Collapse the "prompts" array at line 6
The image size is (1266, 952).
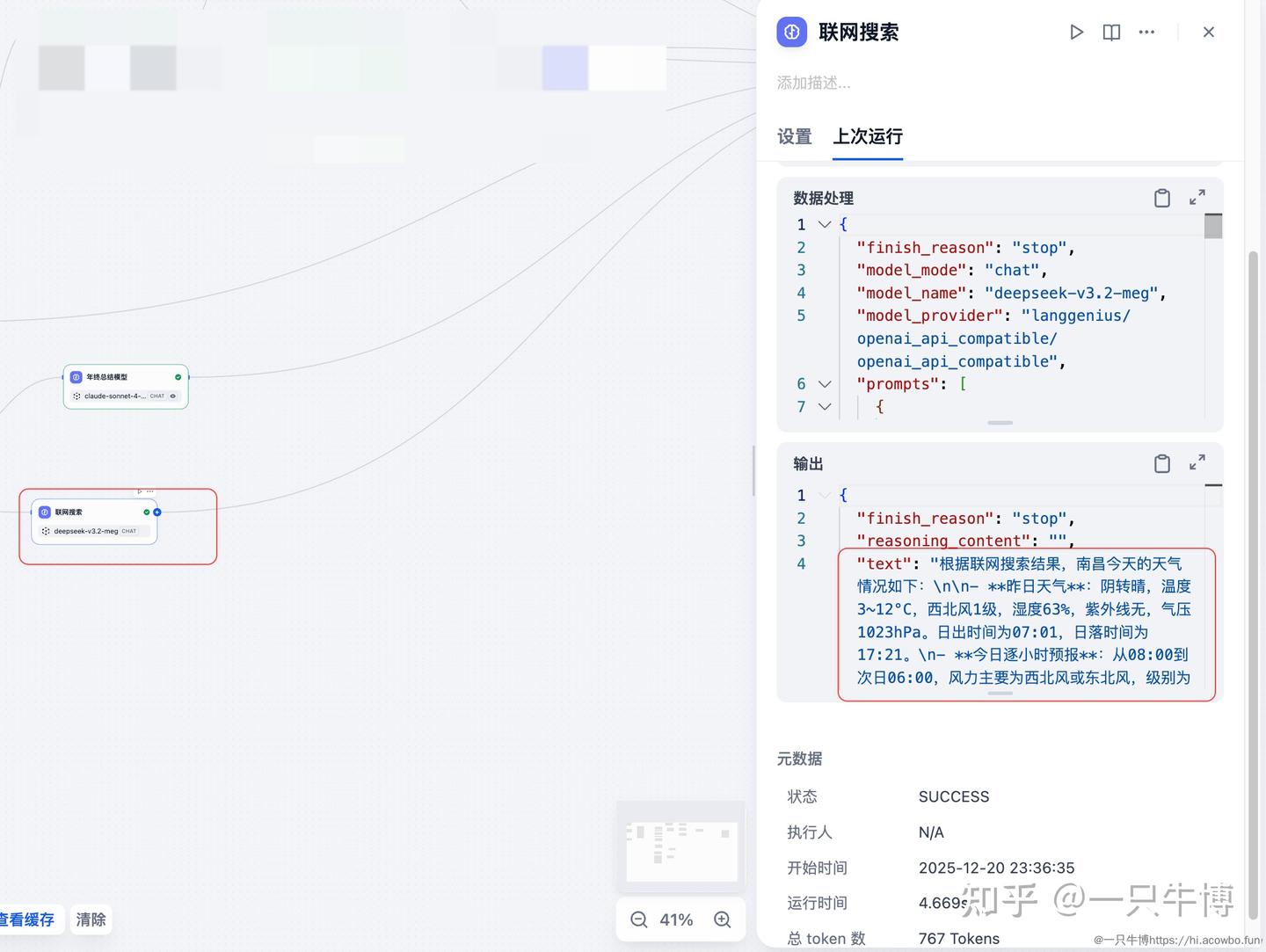[x=825, y=384]
